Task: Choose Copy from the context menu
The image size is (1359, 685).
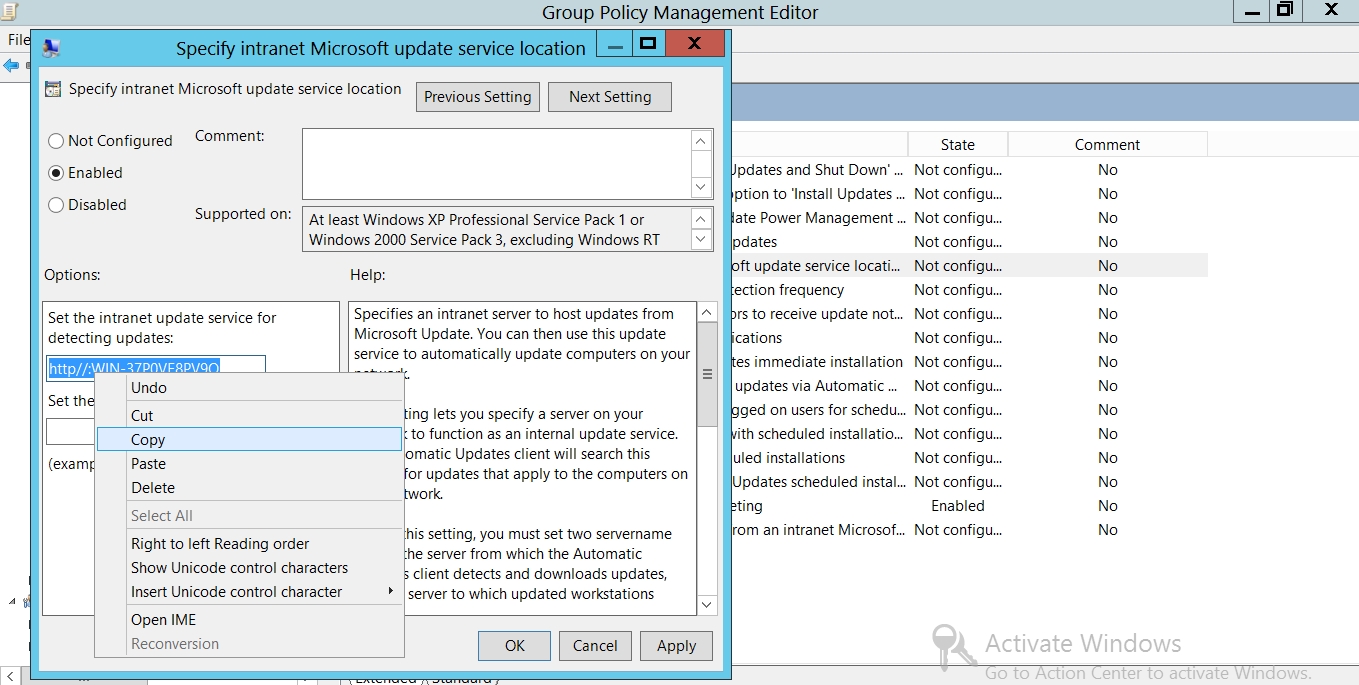Action: (x=249, y=440)
